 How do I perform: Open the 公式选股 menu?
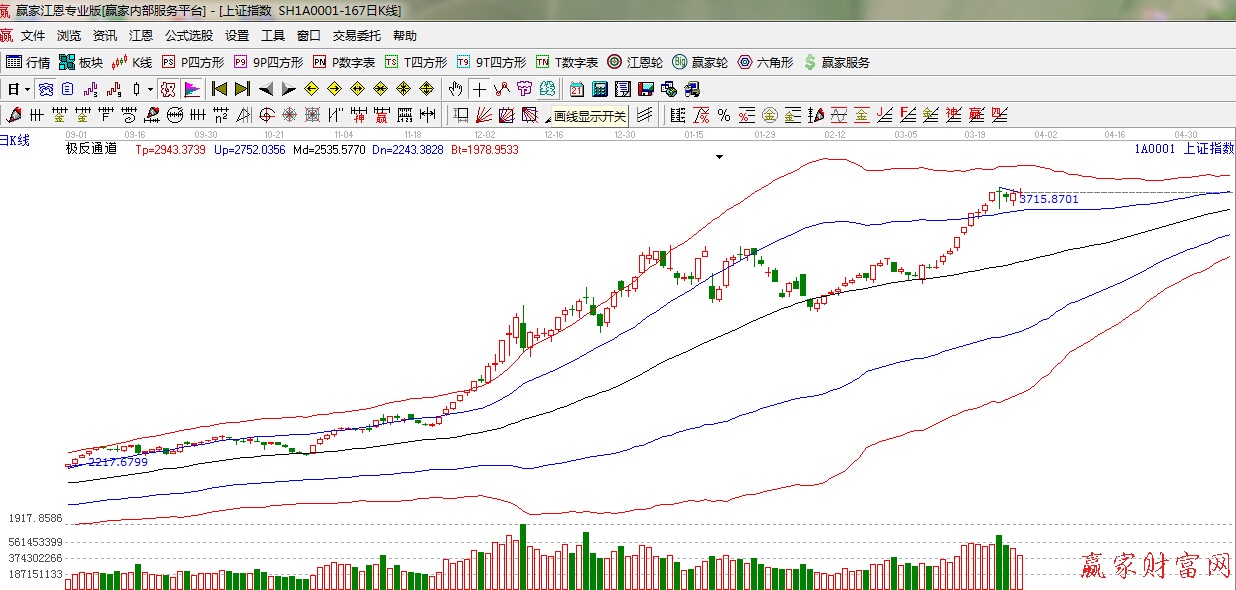[x=189, y=36]
